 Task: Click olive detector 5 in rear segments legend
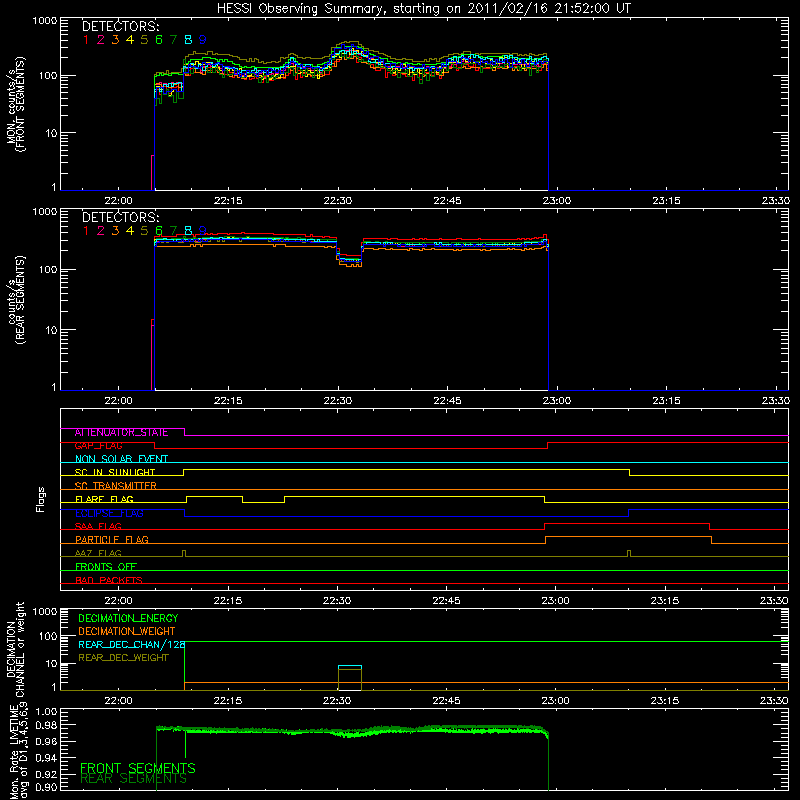tap(144, 231)
